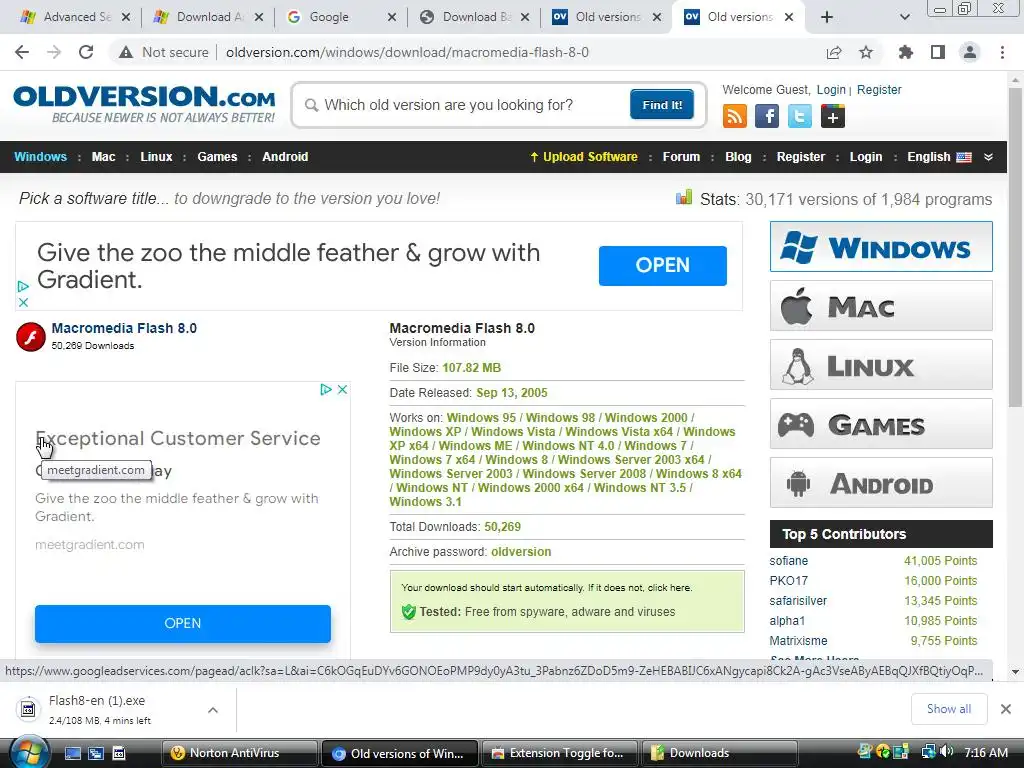Expand the English language dropdown
1024x768 pixels.
988,157
